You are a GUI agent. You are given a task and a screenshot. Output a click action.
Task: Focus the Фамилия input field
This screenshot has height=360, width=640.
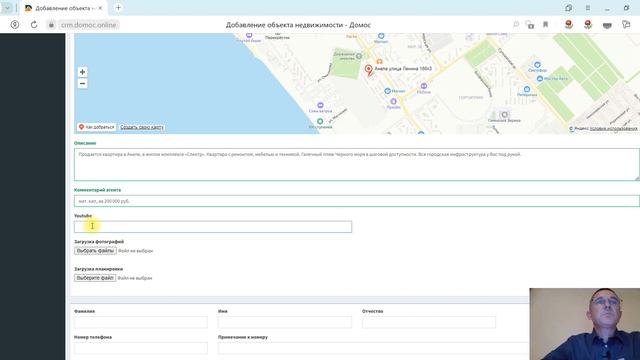pyautogui.click(x=141, y=322)
